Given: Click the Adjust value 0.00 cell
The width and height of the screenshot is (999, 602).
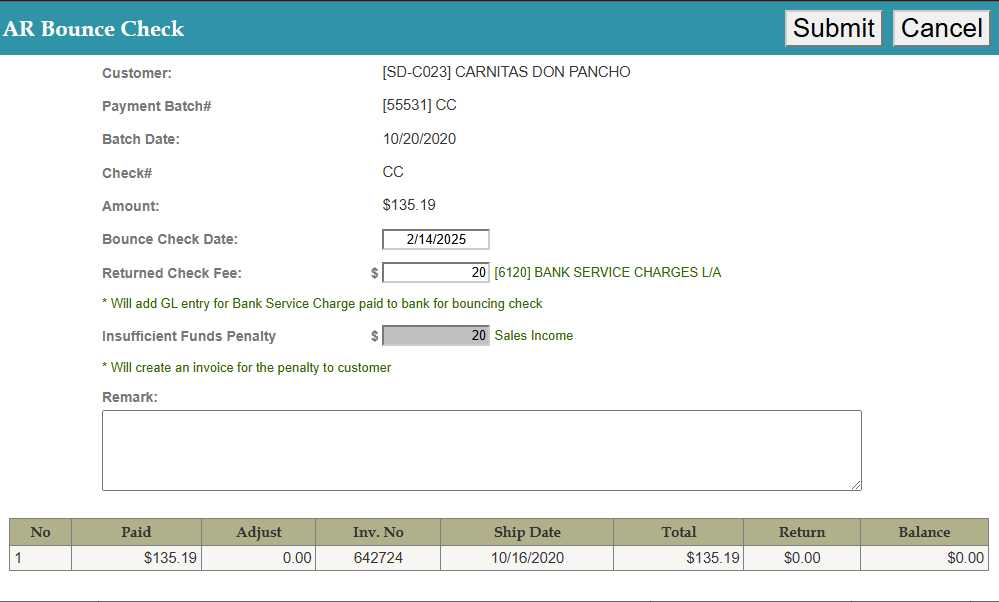Looking at the screenshot, I should (258, 558).
